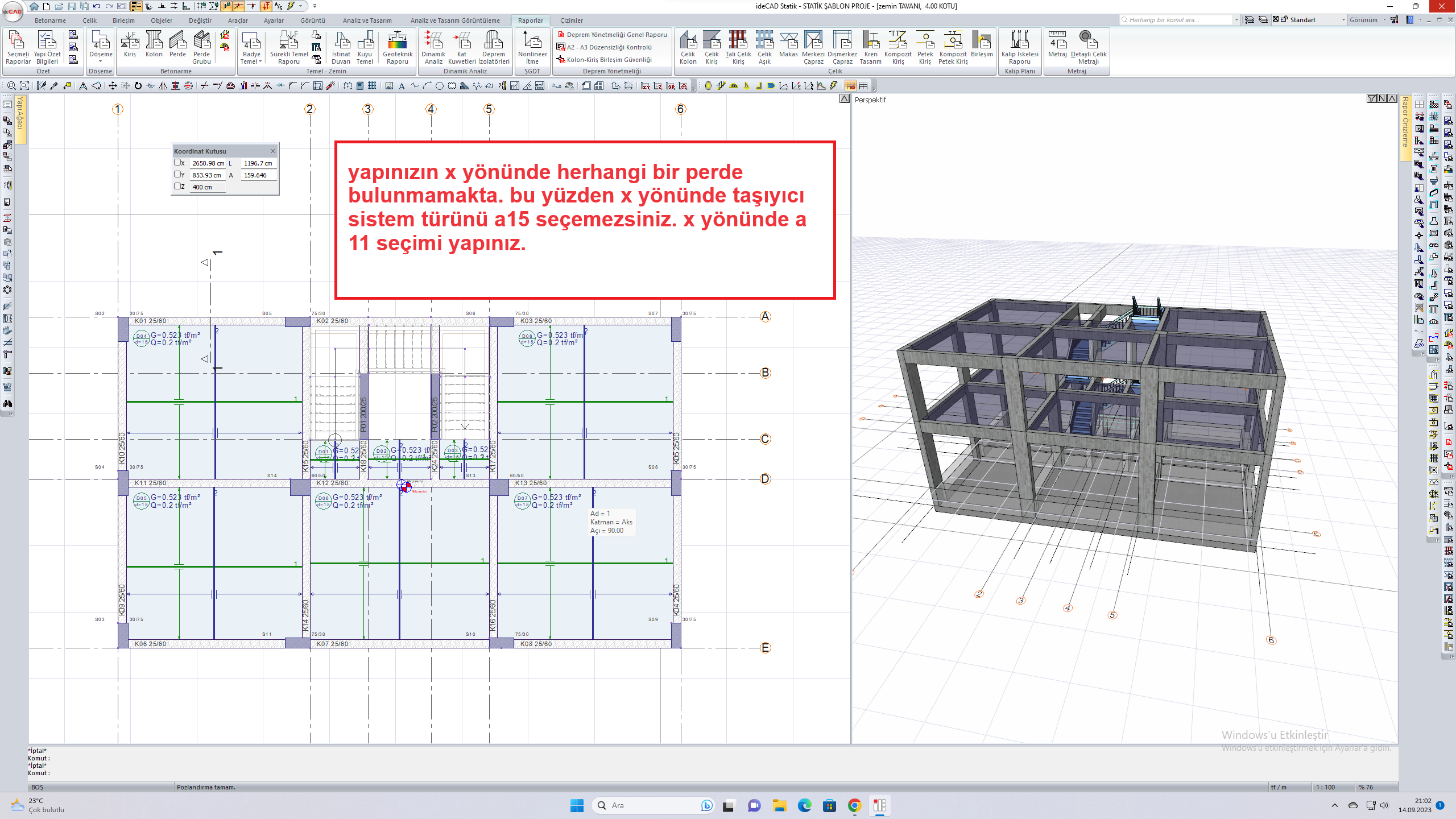Open Kolon concrete report

point(154,44)
